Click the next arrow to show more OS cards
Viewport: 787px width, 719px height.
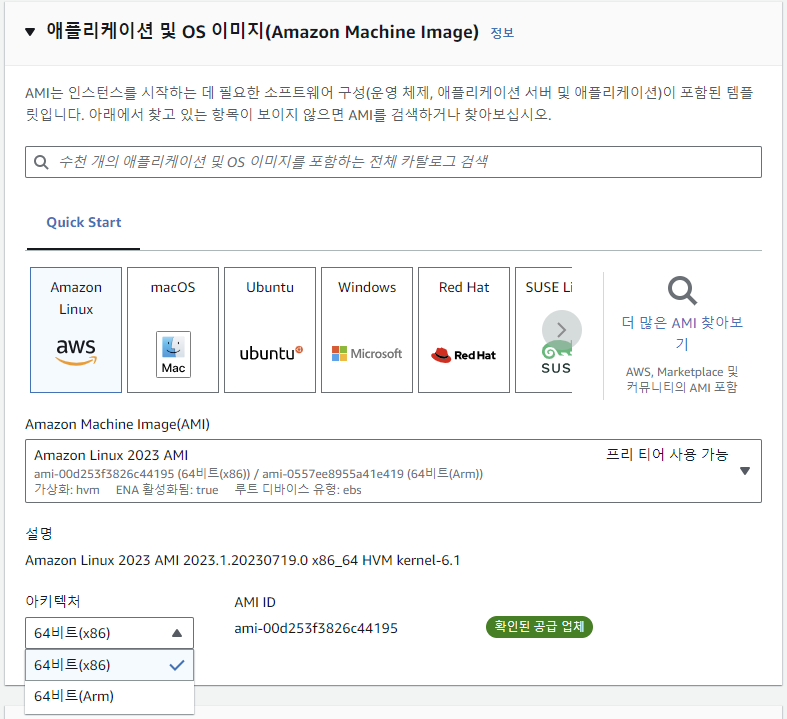pyautogui.click(x=562, y=330)
